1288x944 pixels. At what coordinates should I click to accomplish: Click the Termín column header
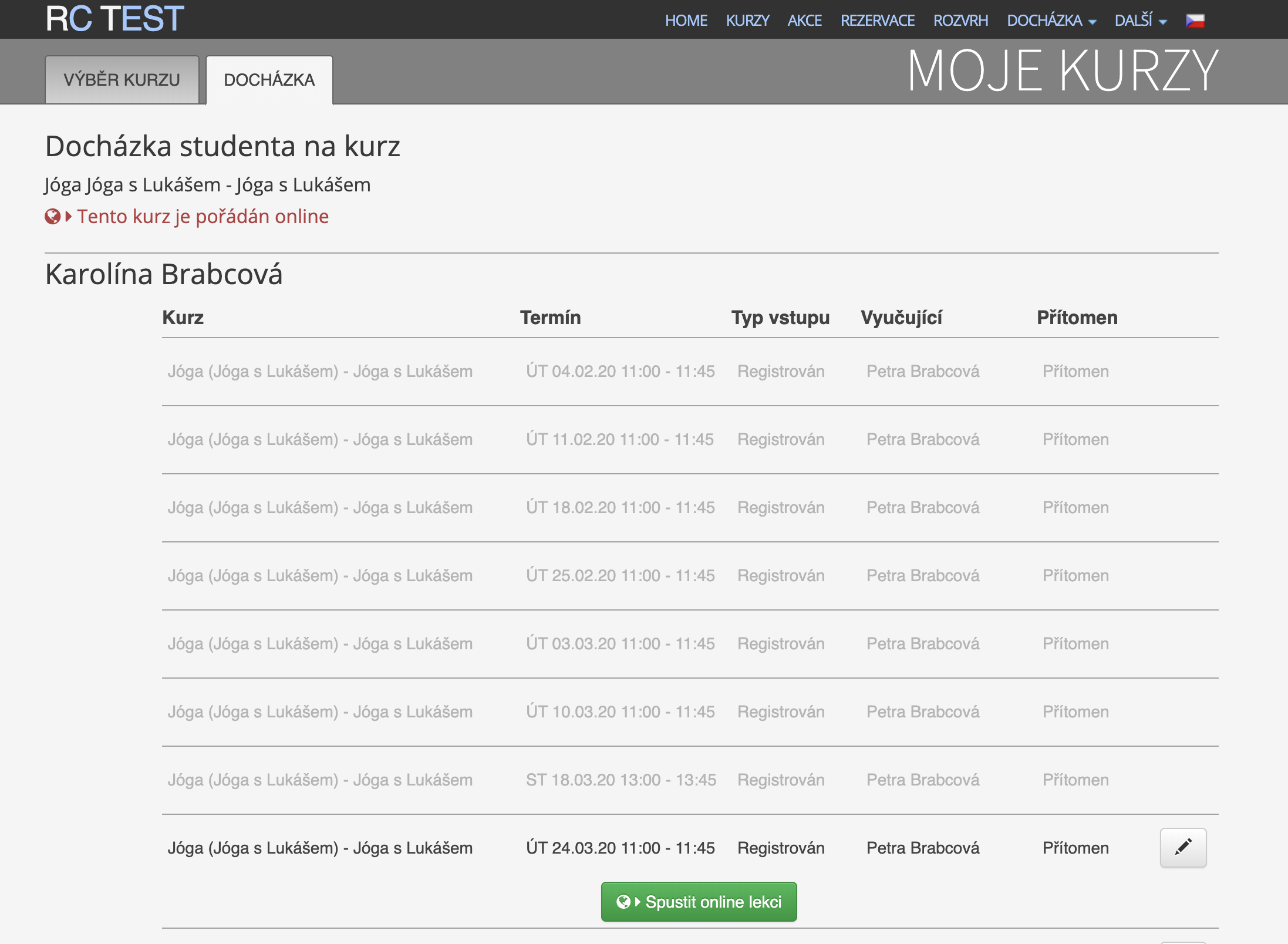(x=550, y=318)
